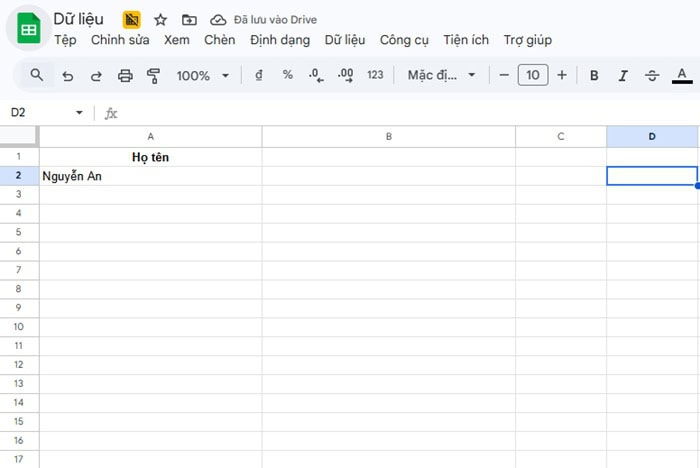Viewport: 700px width, 468px height.
Task: Select cell A2 containing Nguyễn An
Action: pos(150,176)
